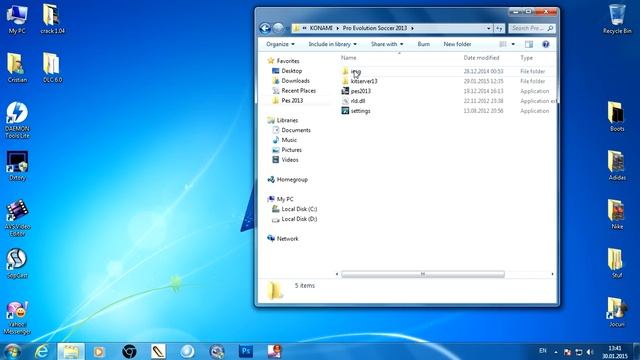
Task: Select the Nike desktop folder
Action: (x=617, y=215)
